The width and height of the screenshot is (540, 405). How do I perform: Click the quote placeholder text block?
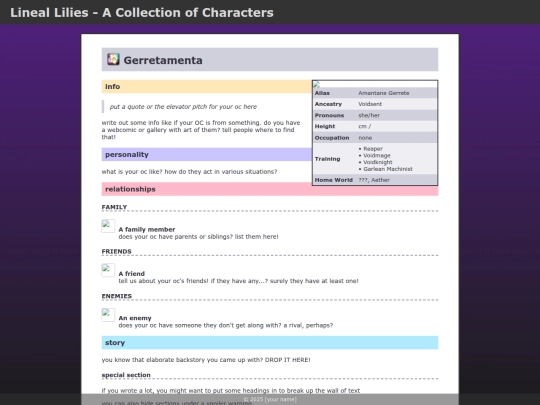tap(183, 107)
